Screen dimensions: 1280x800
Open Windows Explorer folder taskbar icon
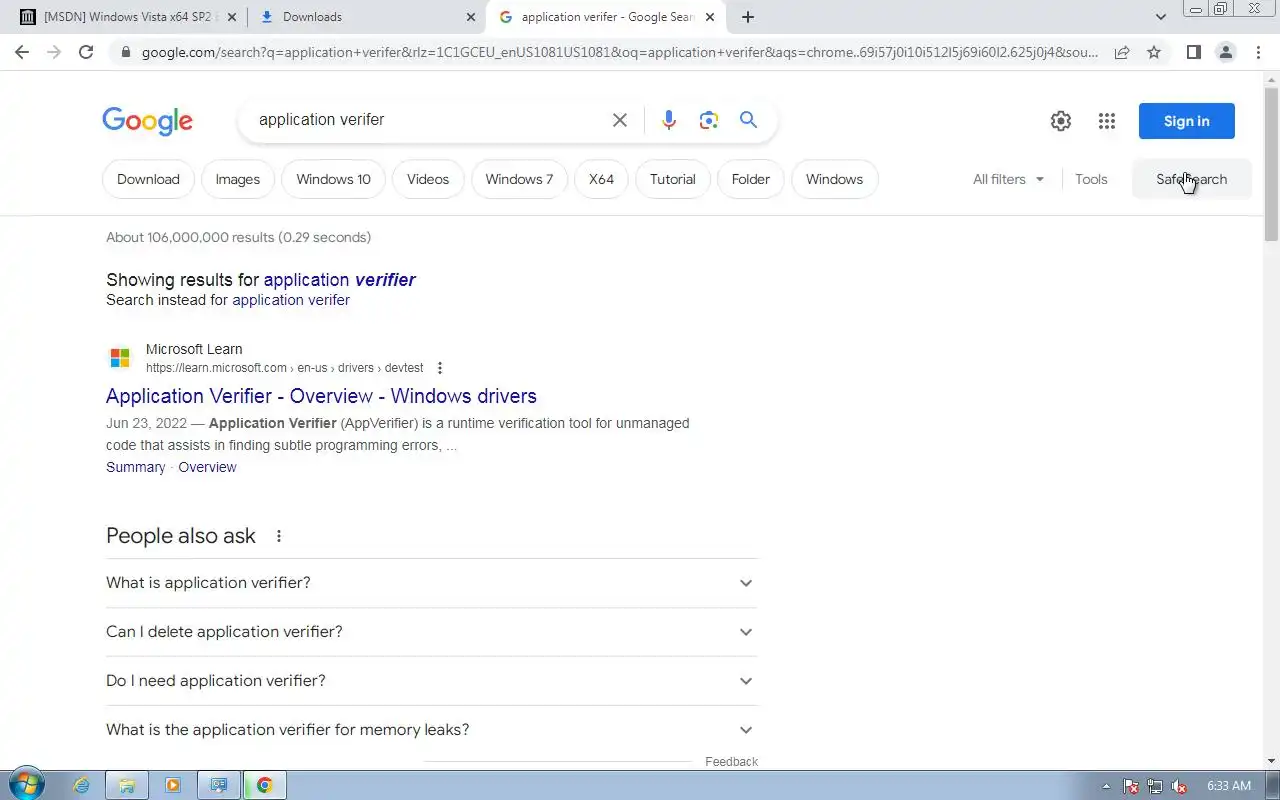[x=127, y=785]
